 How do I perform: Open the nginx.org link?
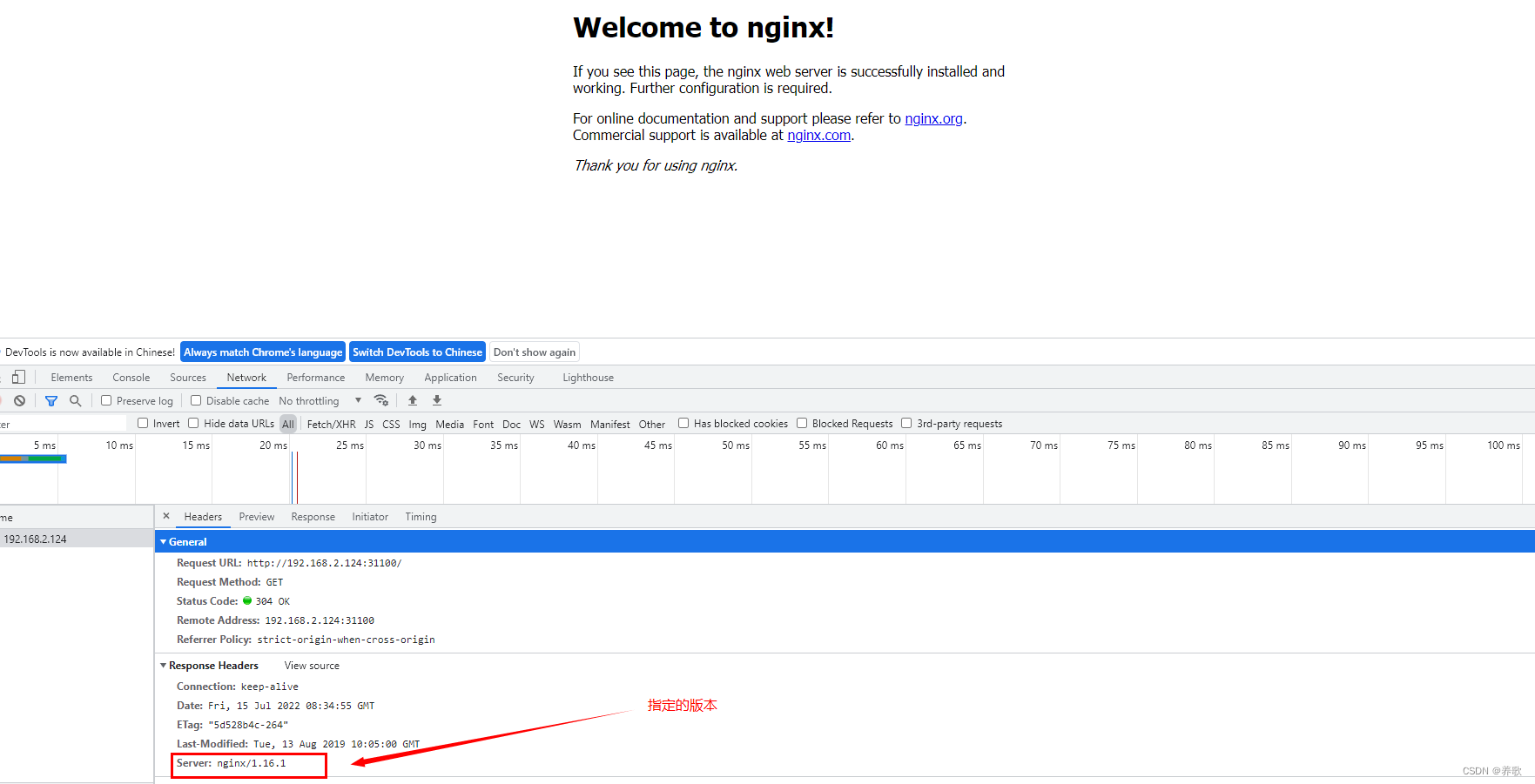pos(933,118)
